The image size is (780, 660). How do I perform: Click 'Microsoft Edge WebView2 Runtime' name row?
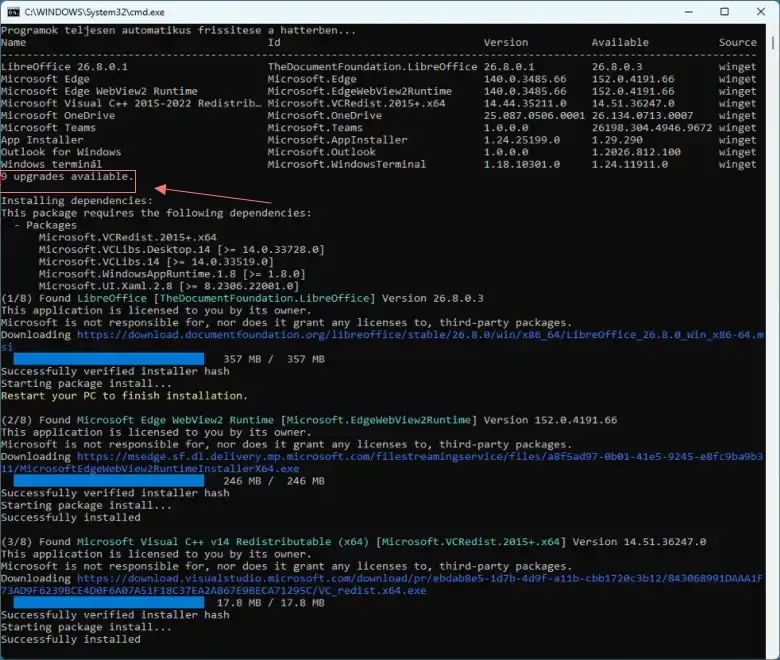pyautogui.click(x=99, y=92)
